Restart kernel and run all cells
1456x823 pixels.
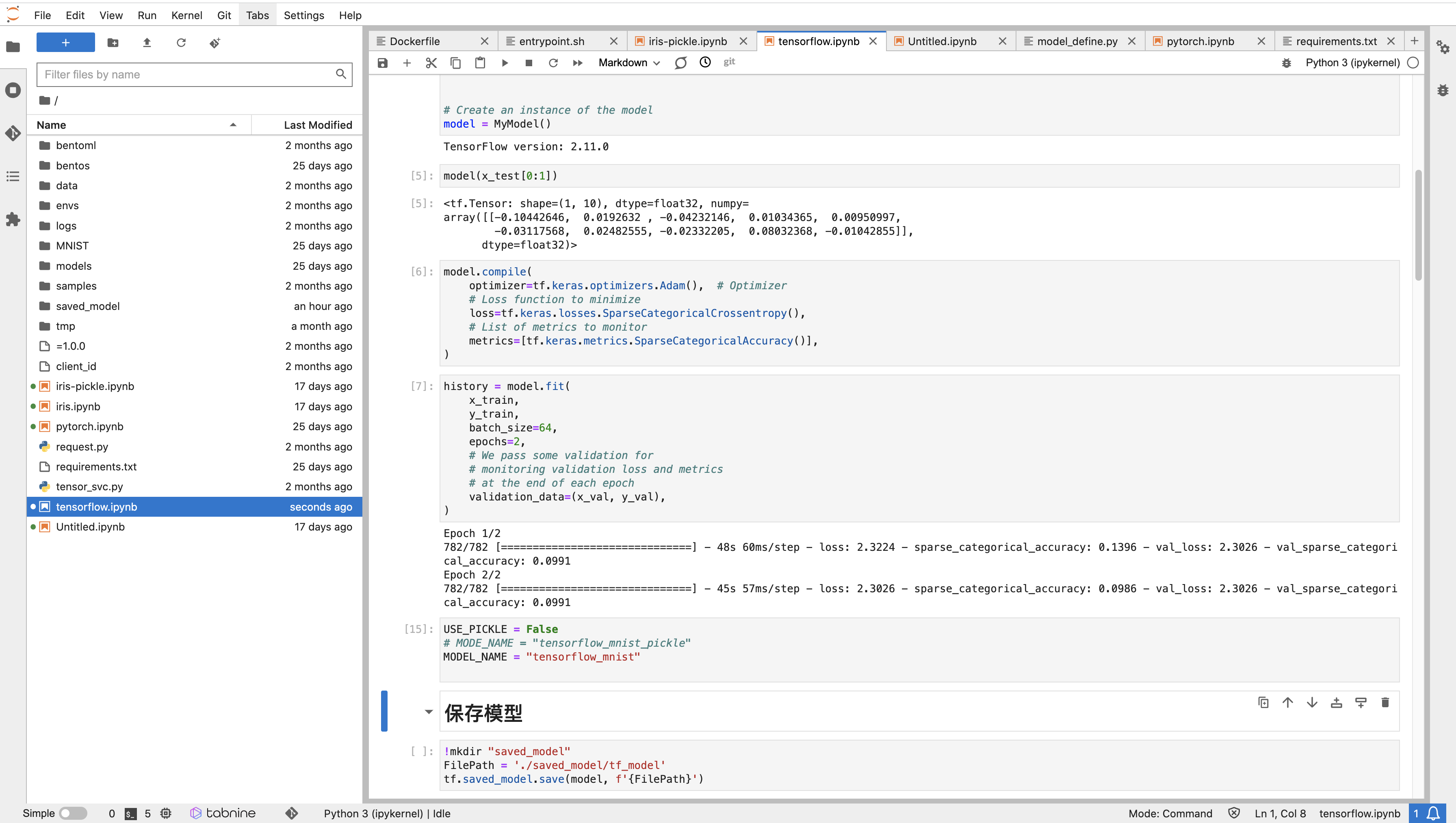pos(577,63)
